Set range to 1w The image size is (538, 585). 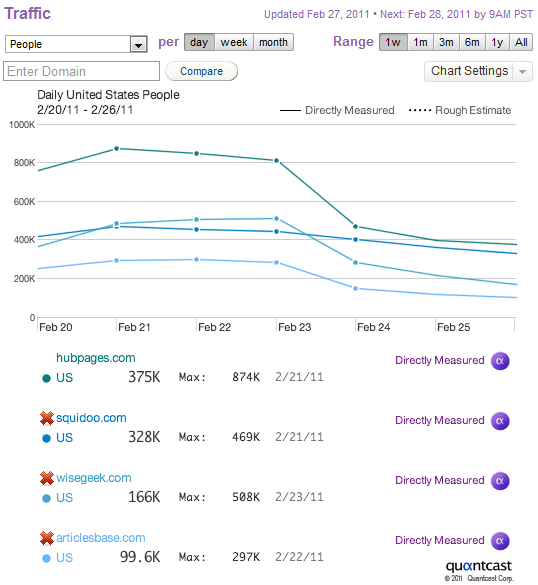[393, 42]
